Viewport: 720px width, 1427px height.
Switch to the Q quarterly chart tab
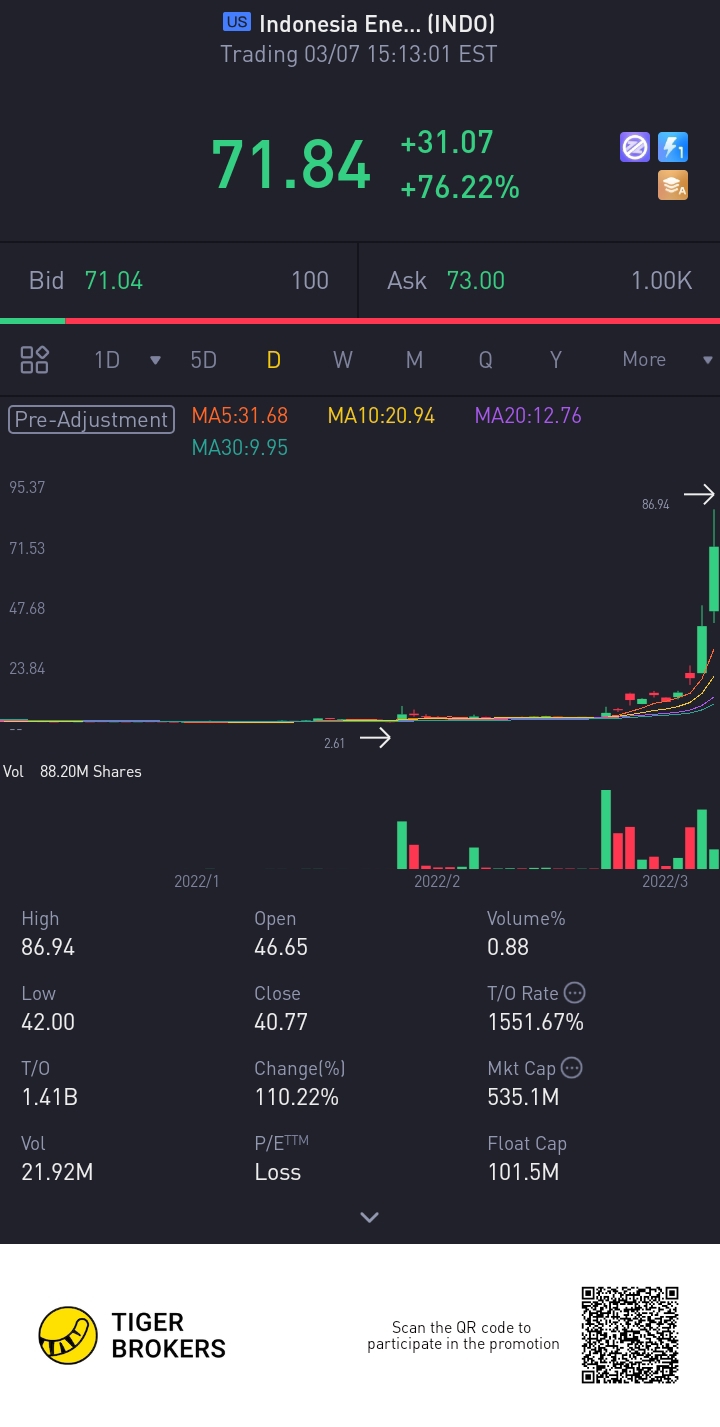point(485,360)
